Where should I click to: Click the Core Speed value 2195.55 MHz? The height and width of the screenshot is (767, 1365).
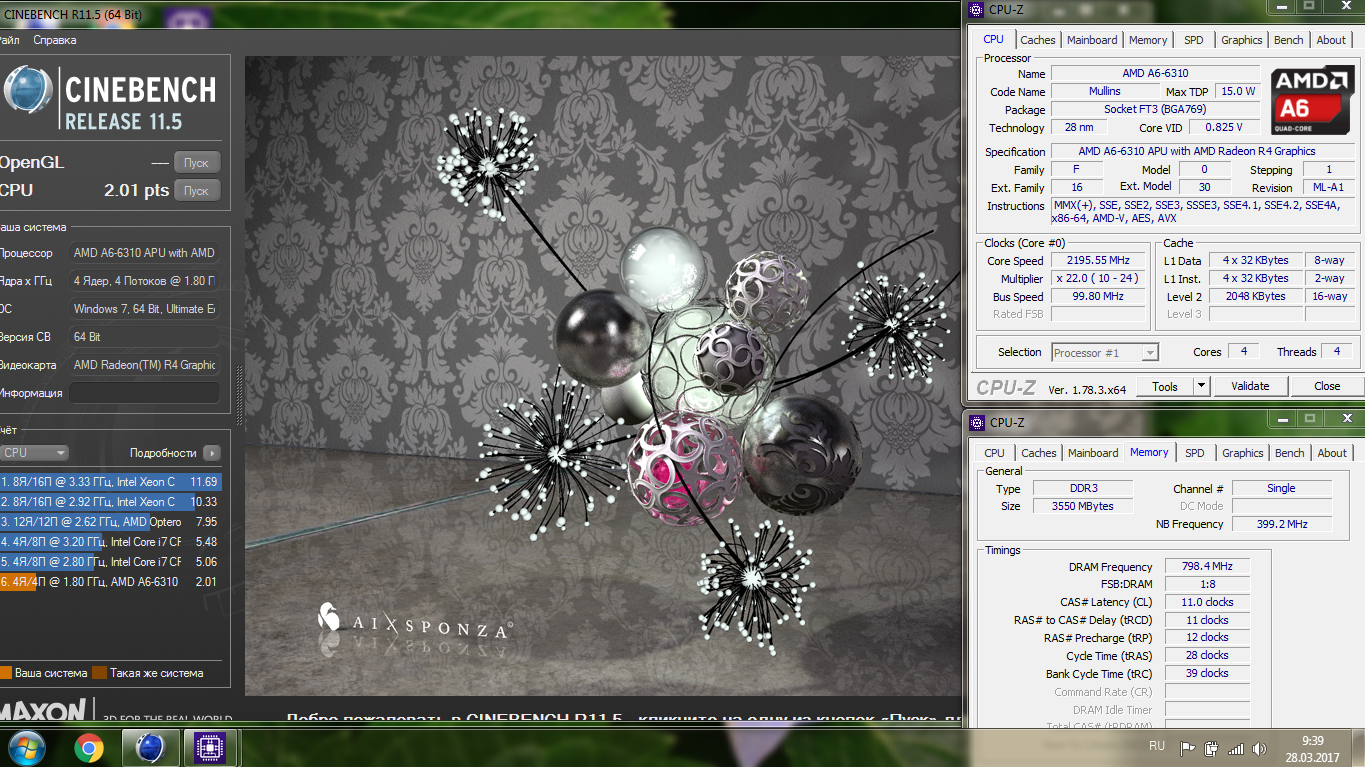point(1098,261)
